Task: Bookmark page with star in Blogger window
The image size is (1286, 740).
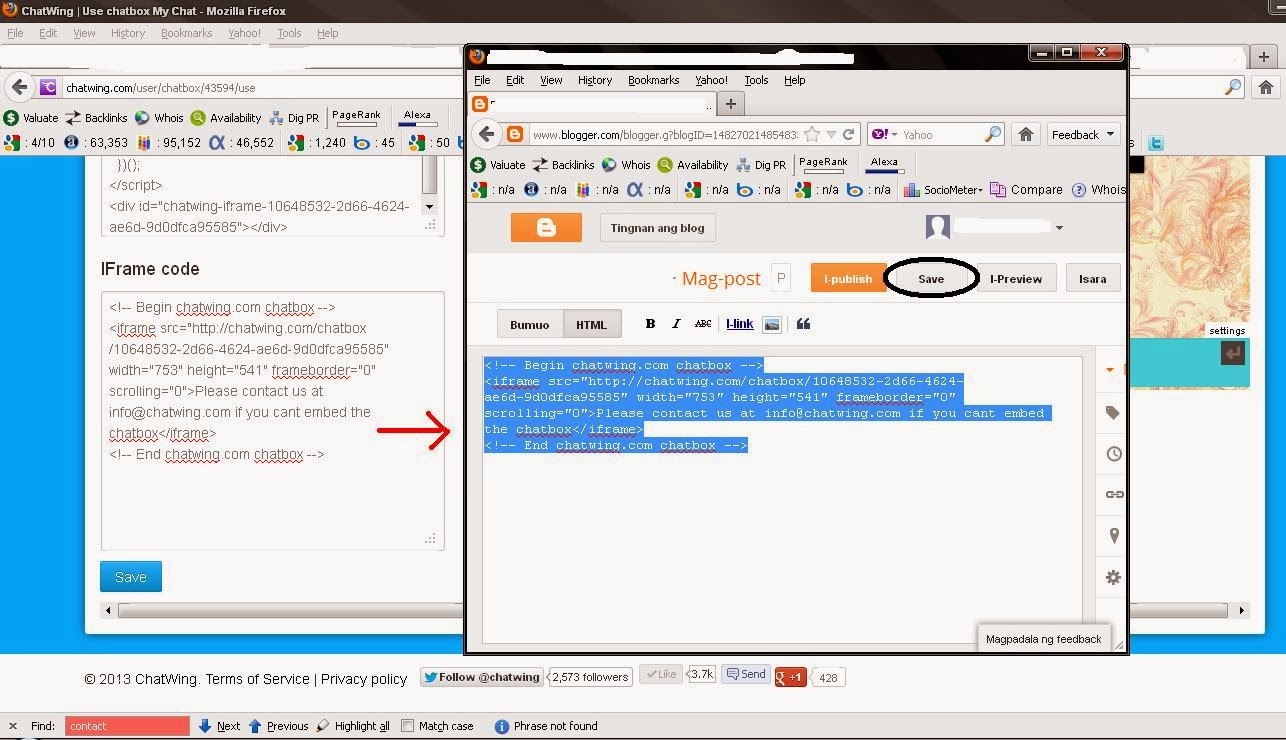Action: [x=812, y=134]
